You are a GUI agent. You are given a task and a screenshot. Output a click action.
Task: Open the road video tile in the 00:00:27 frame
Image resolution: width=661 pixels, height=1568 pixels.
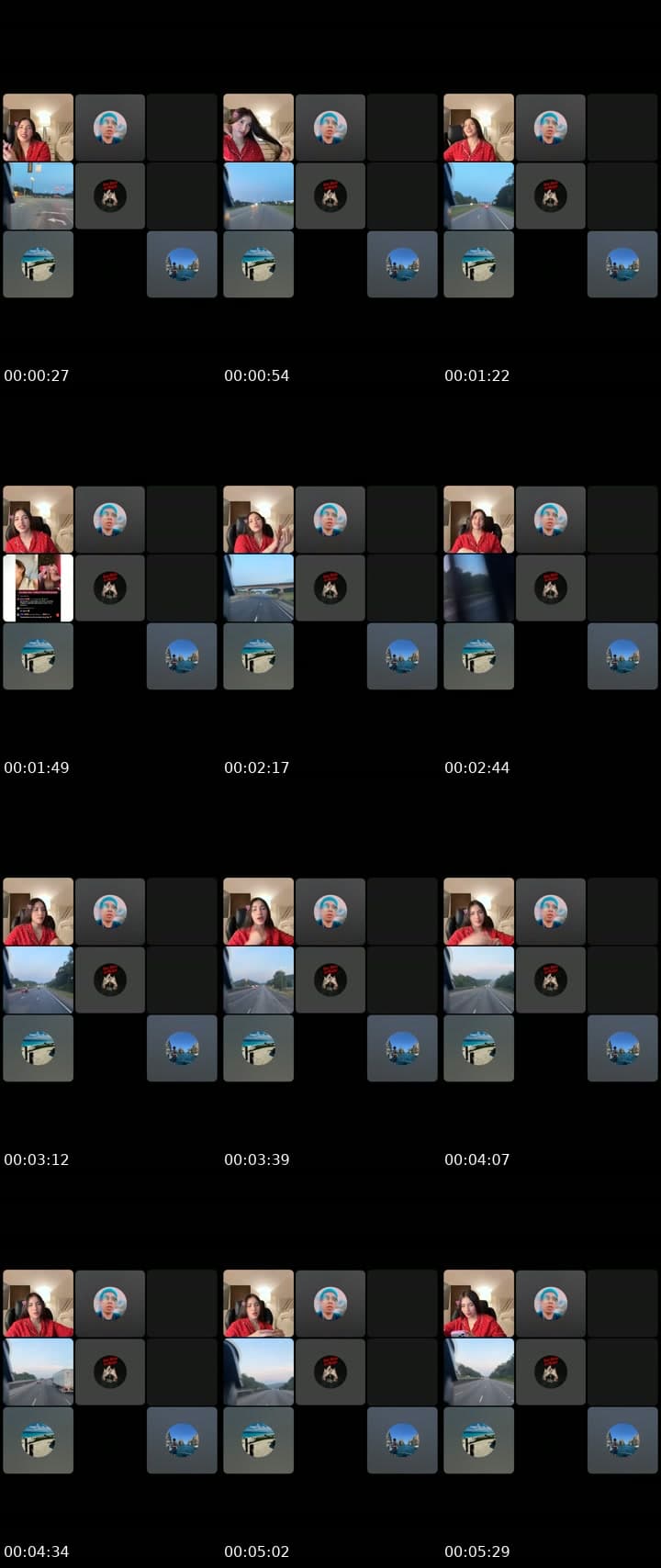click(x=38, y=196)
